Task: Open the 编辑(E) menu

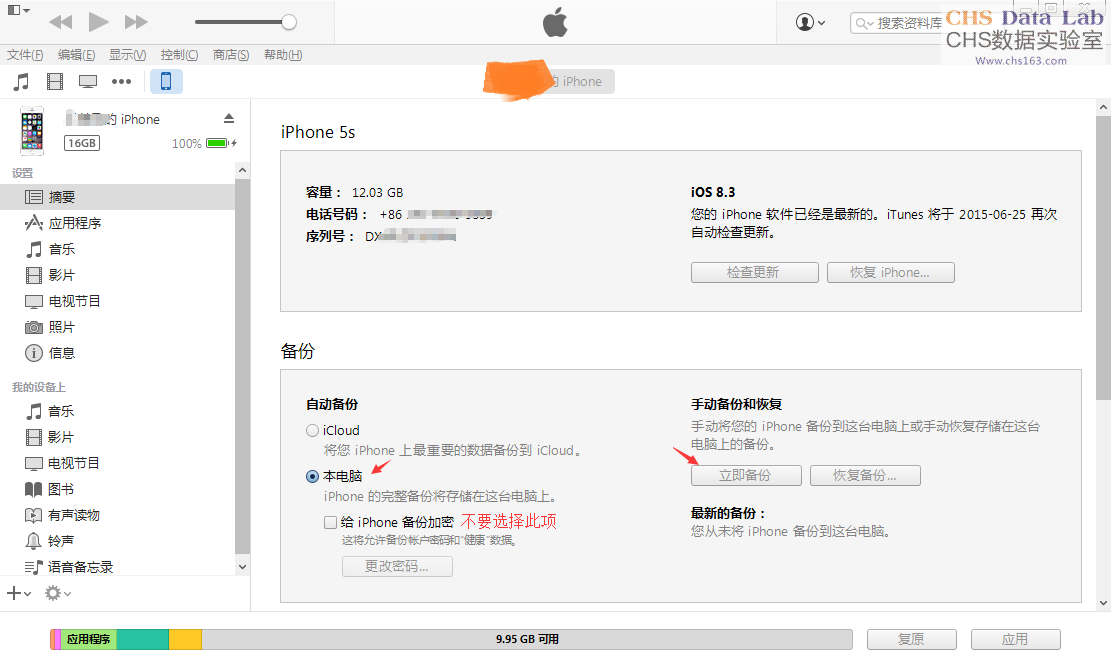Action: click(x=76, y=55)
